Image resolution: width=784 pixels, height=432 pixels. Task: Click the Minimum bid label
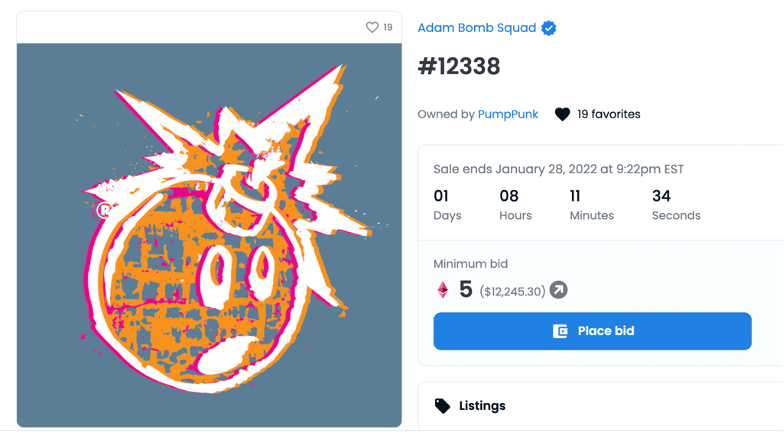point(470,264)
